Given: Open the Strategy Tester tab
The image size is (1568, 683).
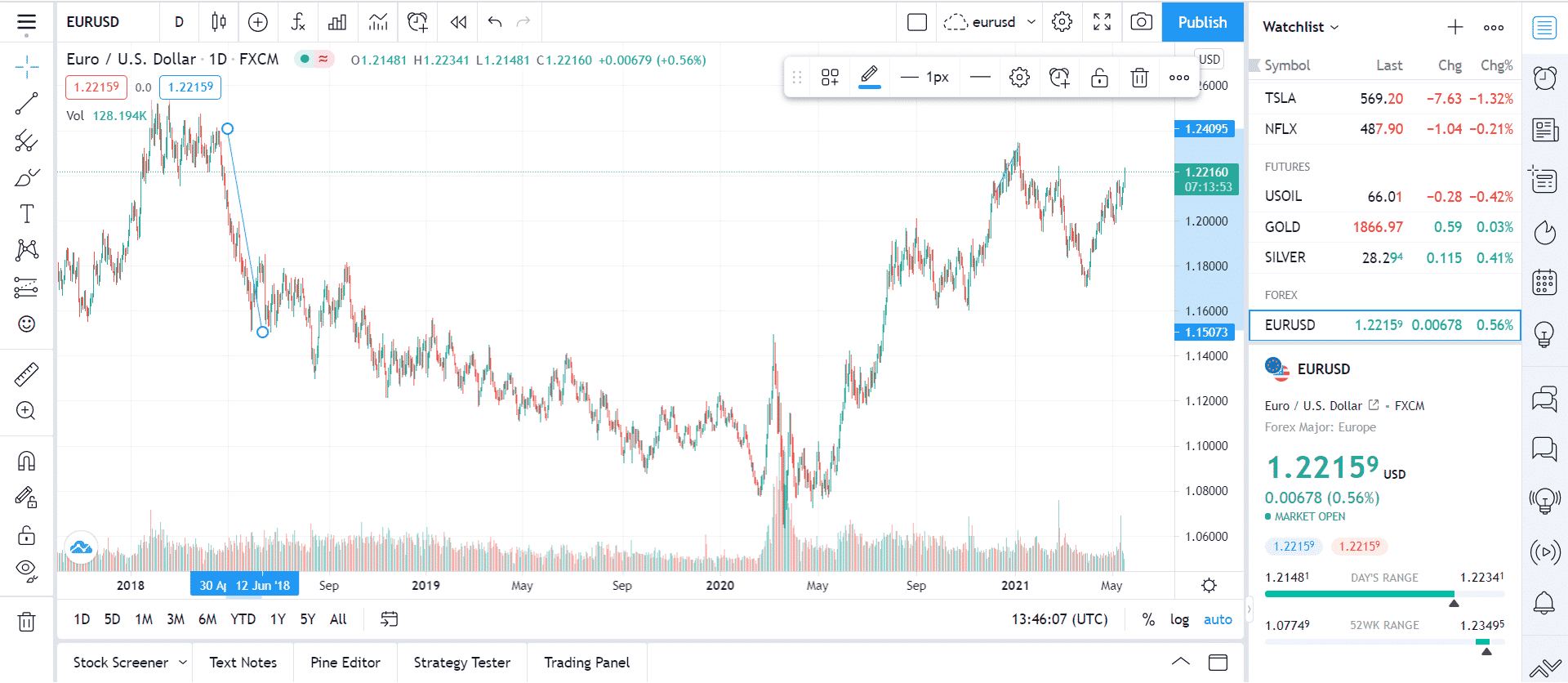Looking at the screenshot, I should pyautogui.click(x=462, y=663).
